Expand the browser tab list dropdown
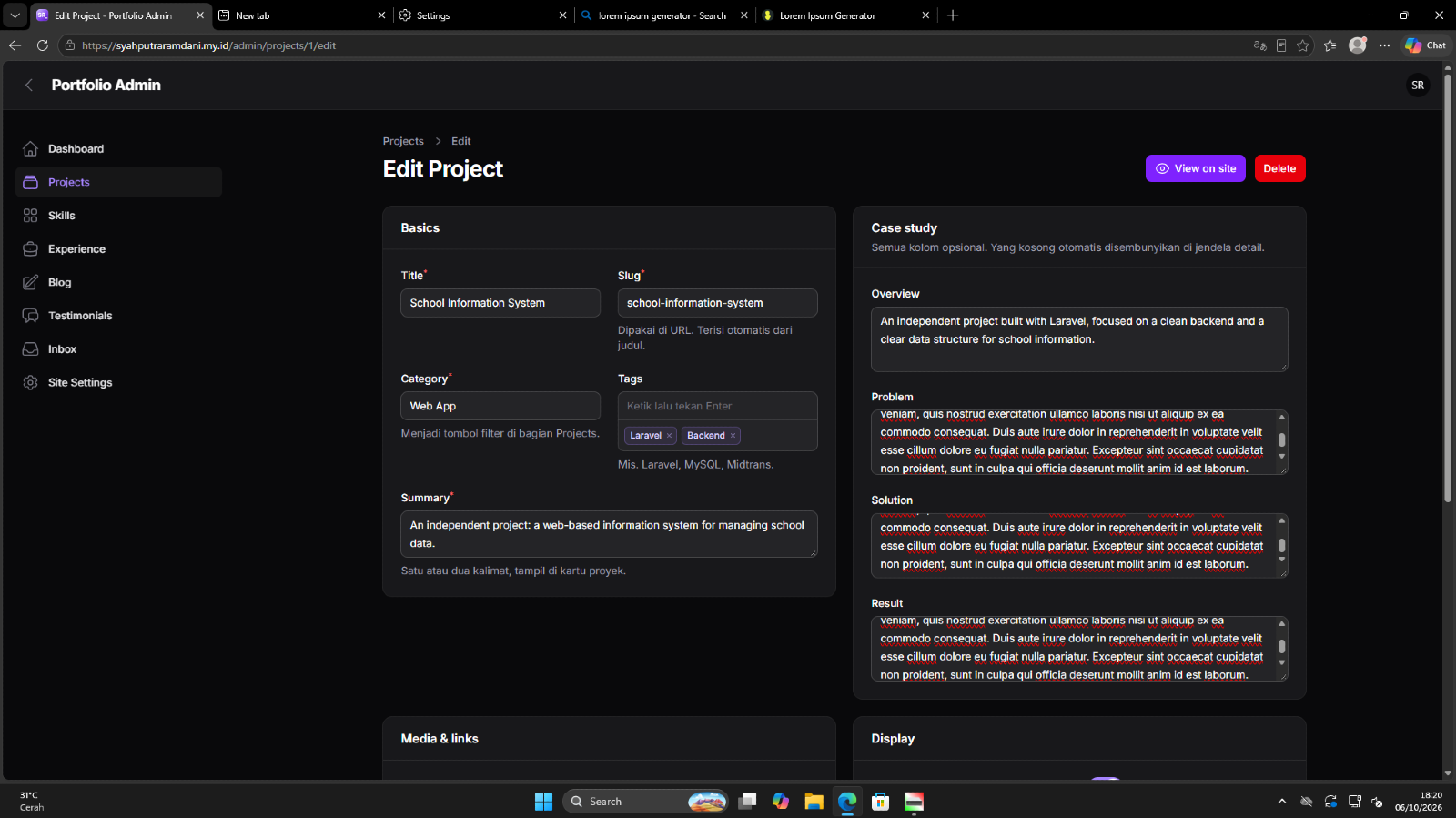 (x=15, y=15)
